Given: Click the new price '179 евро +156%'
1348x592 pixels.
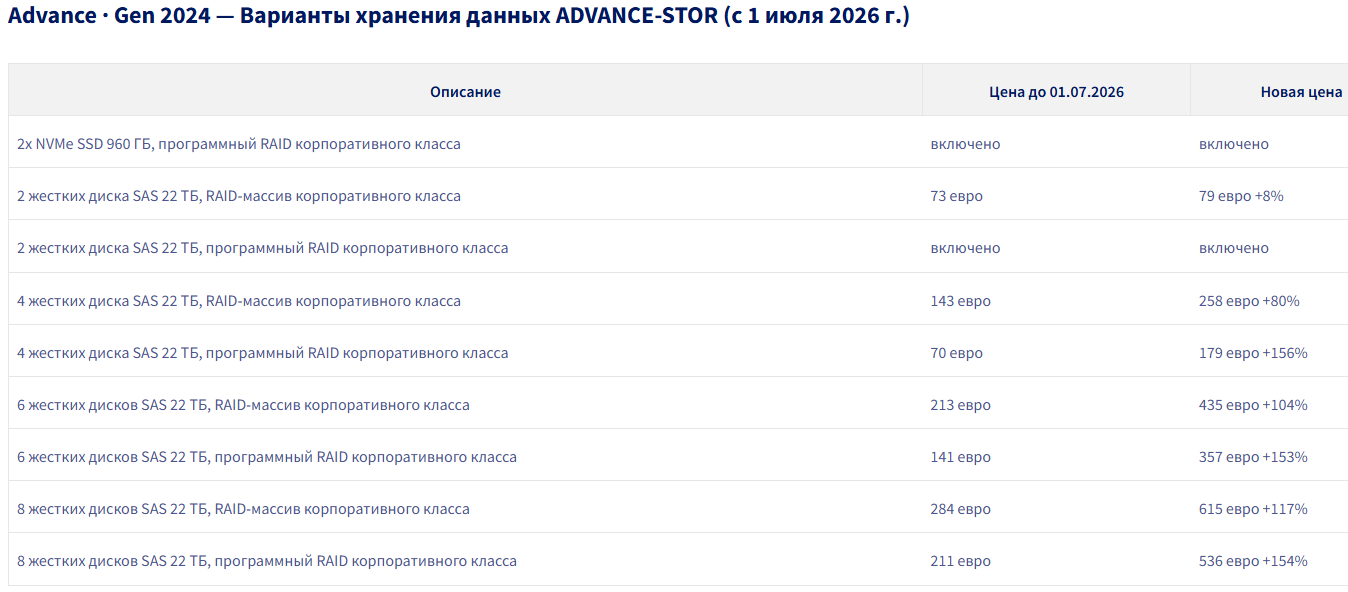Looking at the screenshot, I should (x=1253, y=353).
